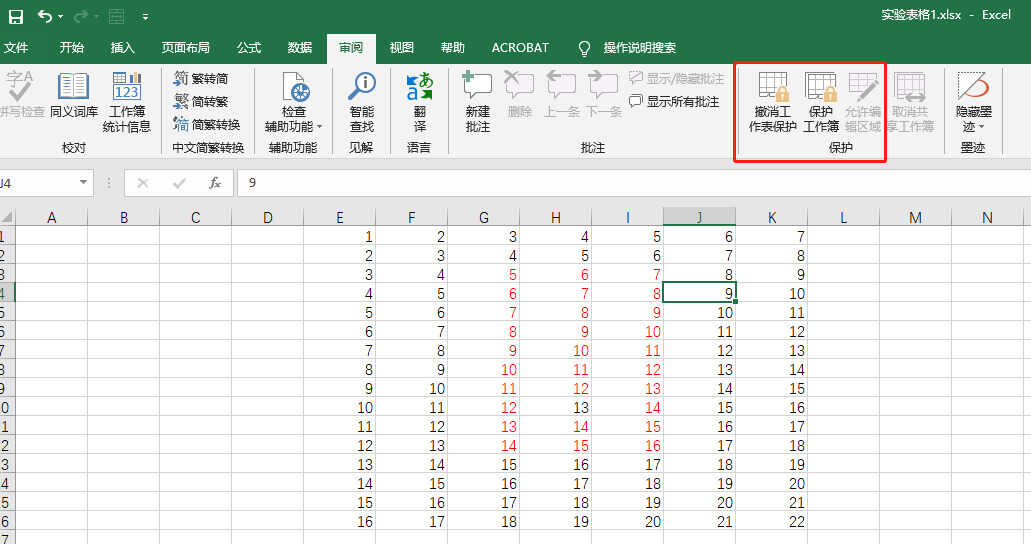Click the formula bar showing 9

[x=633, y=183]
